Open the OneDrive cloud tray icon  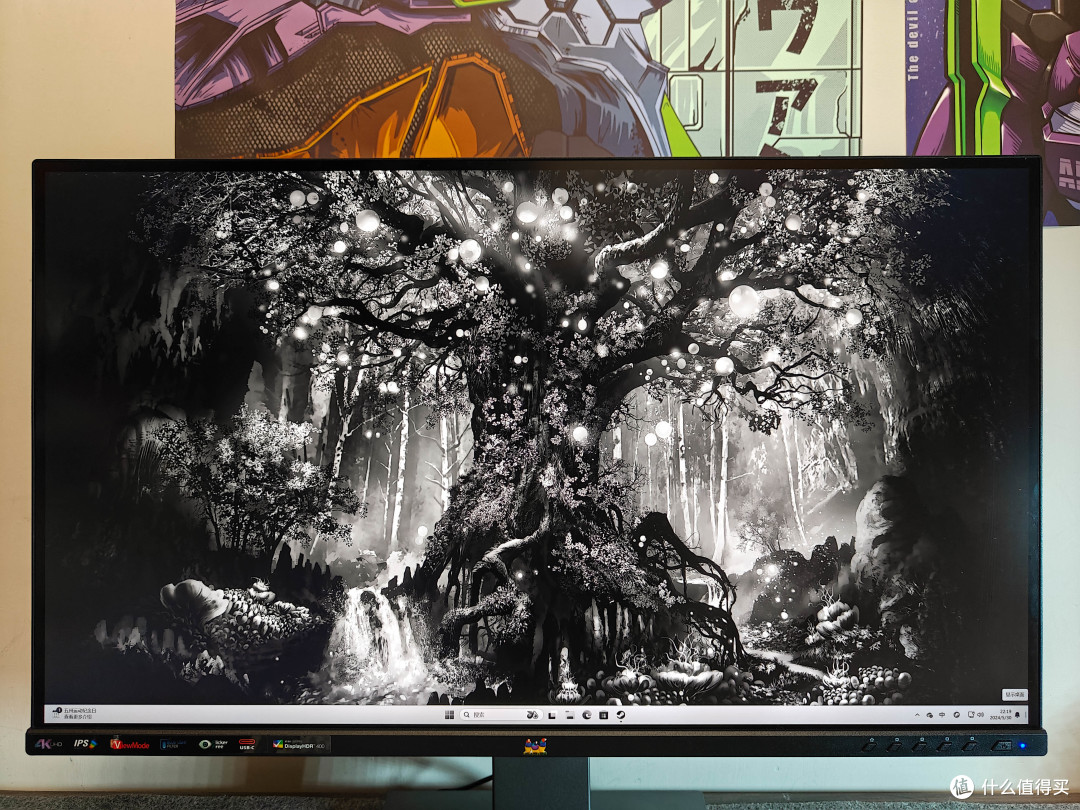[930, 715]
